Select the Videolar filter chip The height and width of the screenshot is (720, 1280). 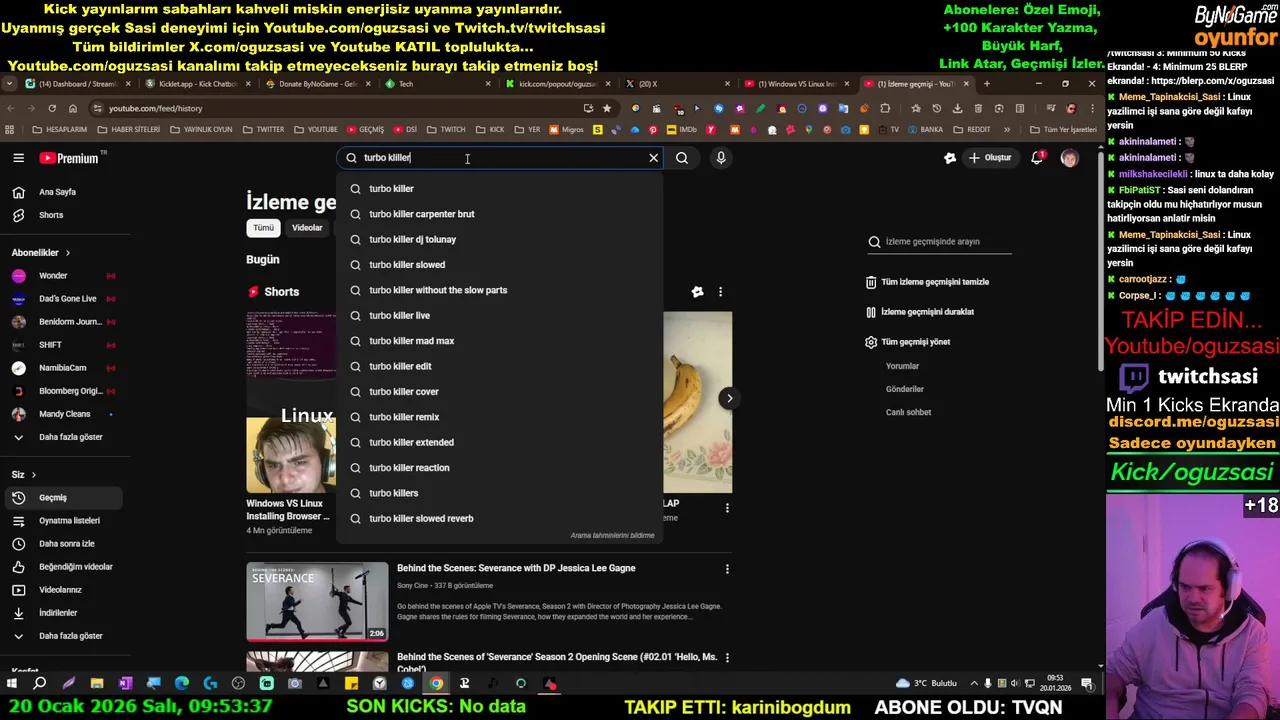(307, 228)
